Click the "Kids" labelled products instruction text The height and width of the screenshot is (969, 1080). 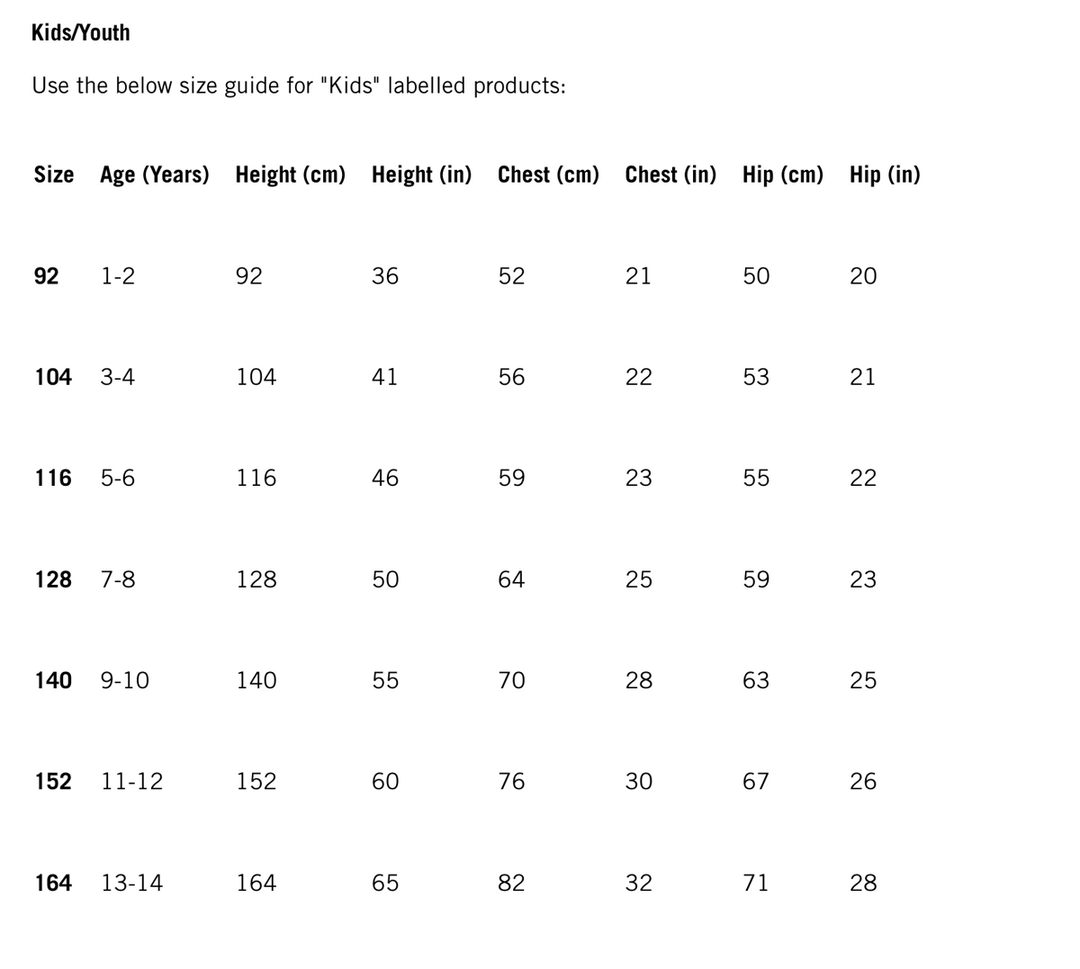tap(299, 85)
